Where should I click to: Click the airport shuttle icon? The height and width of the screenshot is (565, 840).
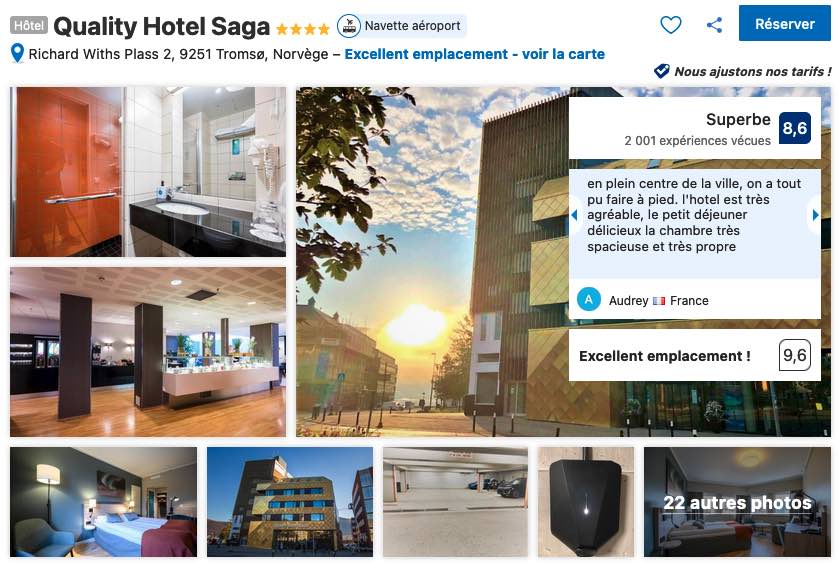[348, 26]
